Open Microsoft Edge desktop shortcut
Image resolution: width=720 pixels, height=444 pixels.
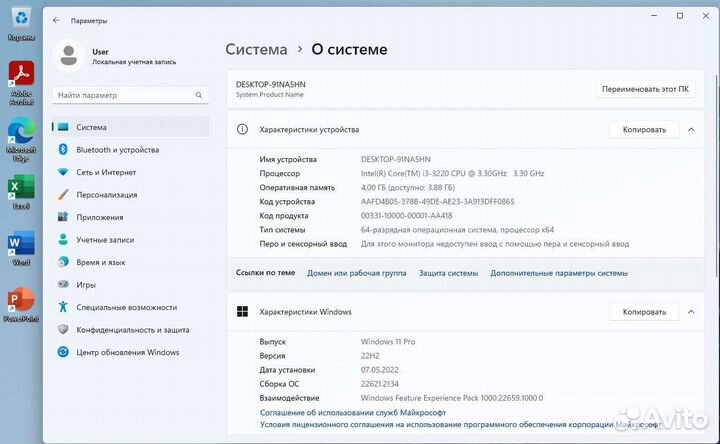pos(21,140)
